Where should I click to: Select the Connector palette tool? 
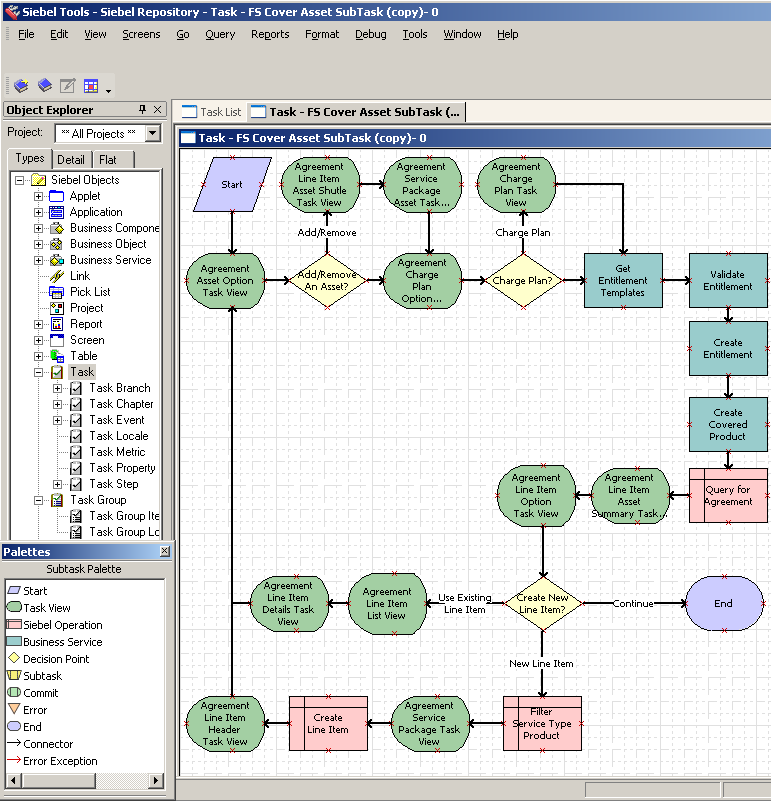pyautogui.click(x=40, y=744)
